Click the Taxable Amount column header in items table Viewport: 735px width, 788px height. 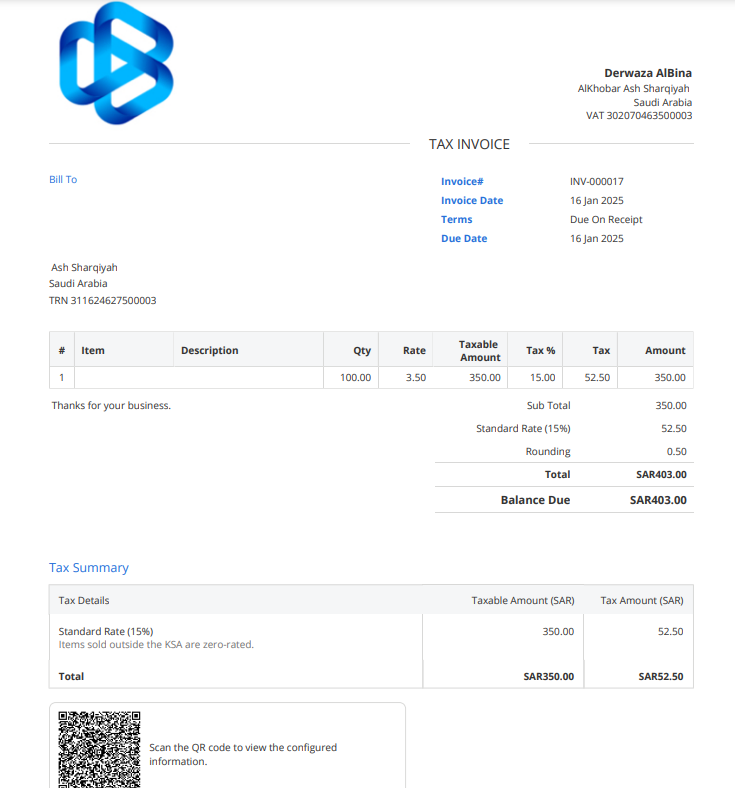[x=479, y=351]
